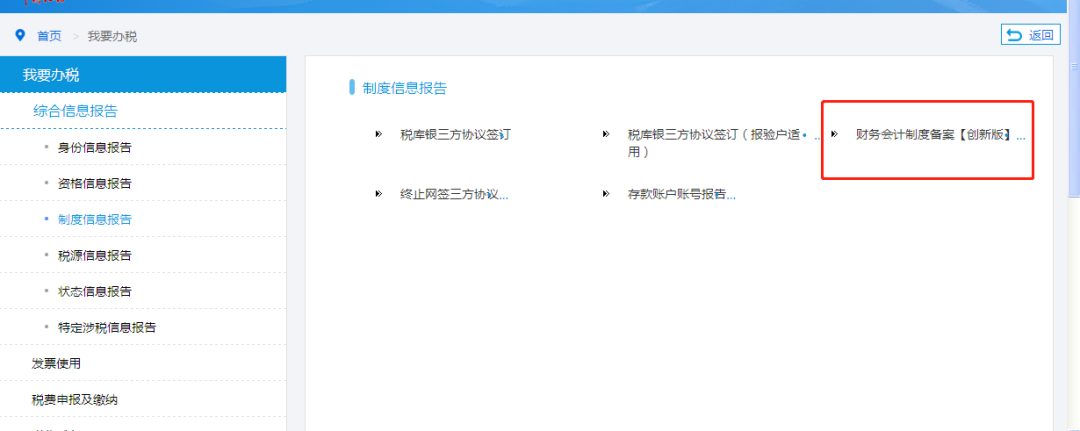The height and width of the screenshot is (431, 1080).
Task: Click arrow icon beside 存款账户账号报告
Action: [x=605, y=193]
